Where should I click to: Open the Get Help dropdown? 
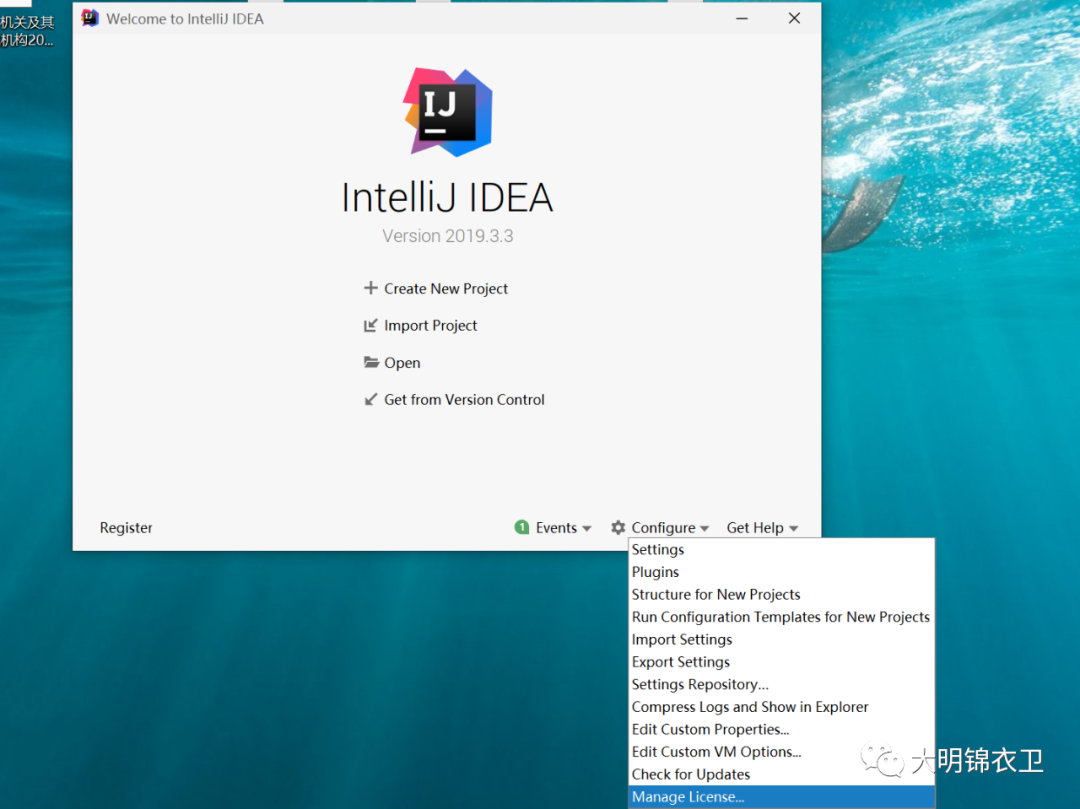coord(762,527)
